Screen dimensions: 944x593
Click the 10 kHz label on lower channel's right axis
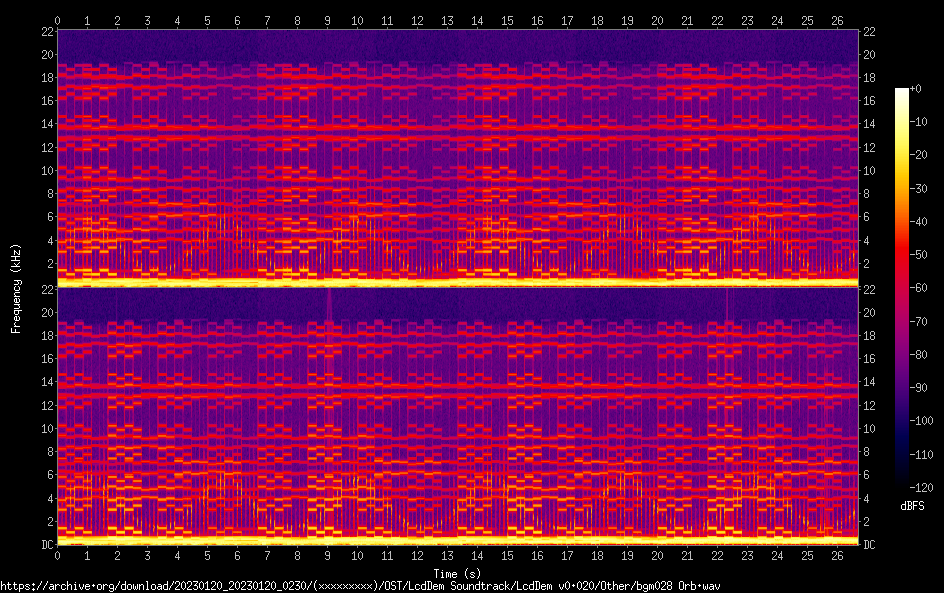click(x=869, y=428)
